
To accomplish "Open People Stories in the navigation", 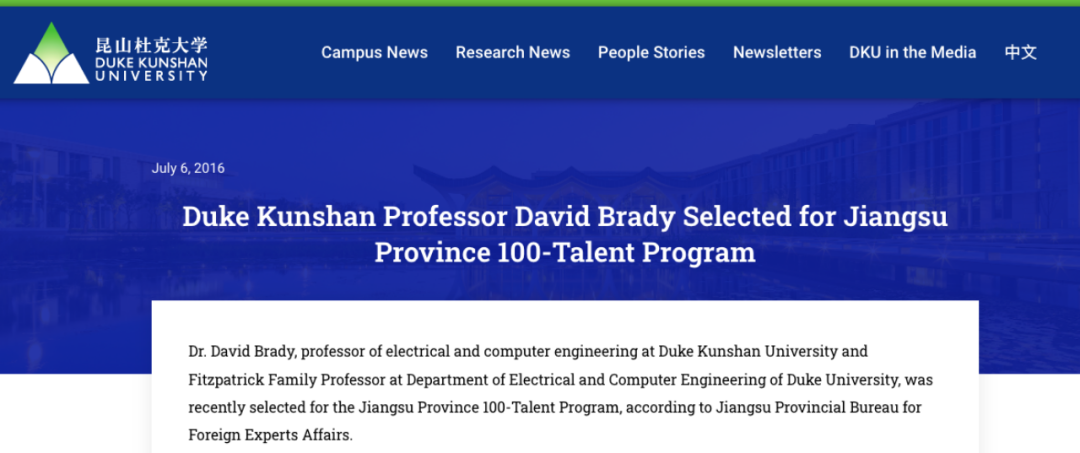I will 652,52.
